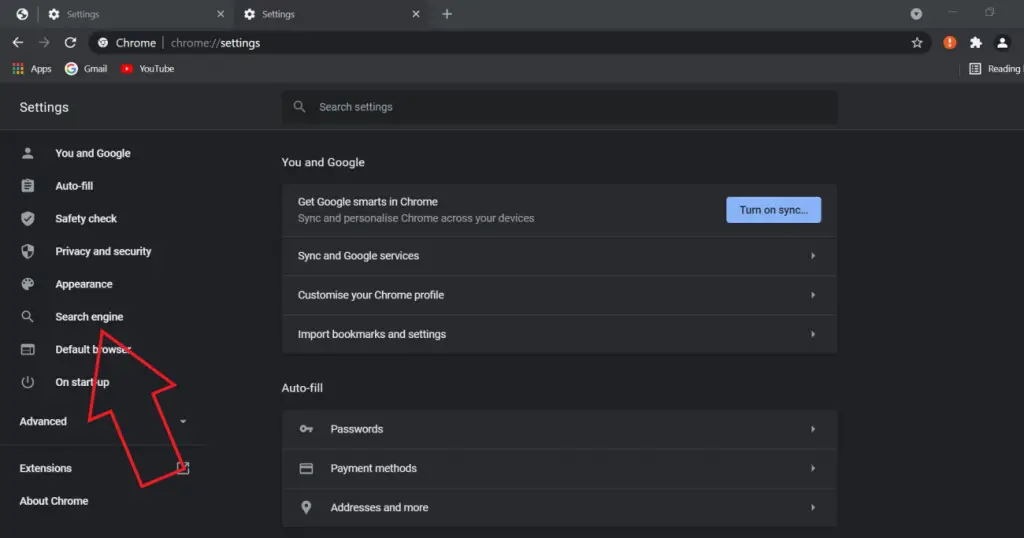Image resolution: width=1024 pixels, height=538 pixels.
Task: Click the magnifier icon in Search settings
Action: pyautogui.click(x=299, y=106)
